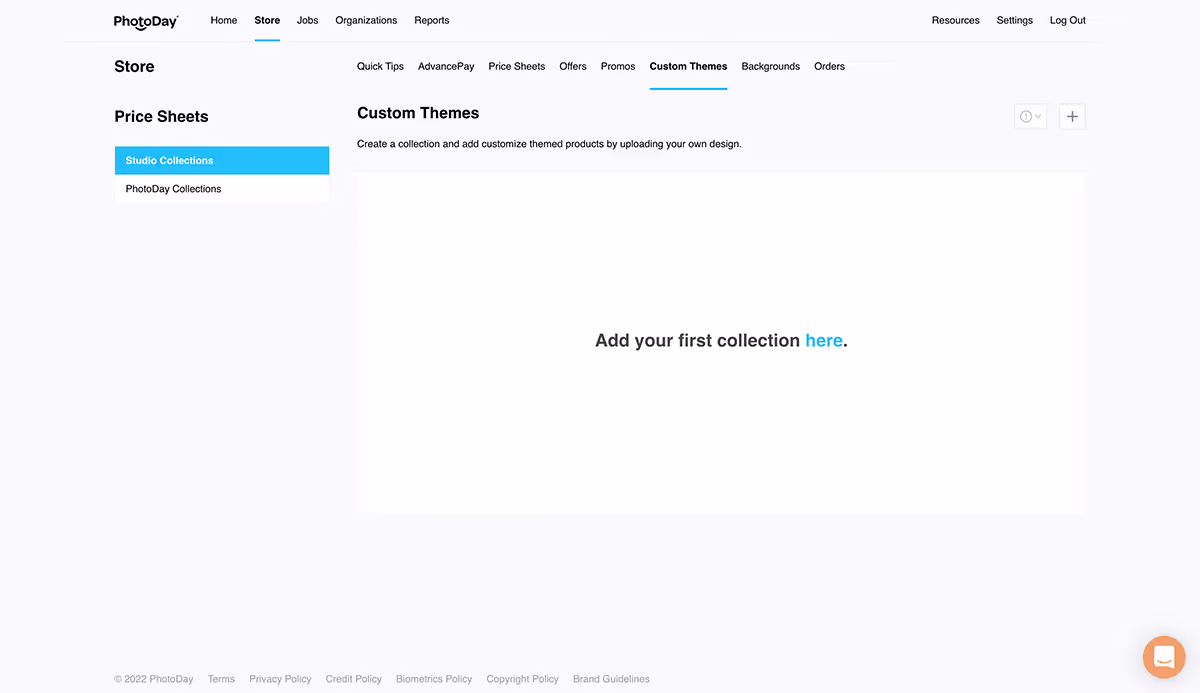
Task: Click the 'Create a collection' description text
Action: (549, 144)
